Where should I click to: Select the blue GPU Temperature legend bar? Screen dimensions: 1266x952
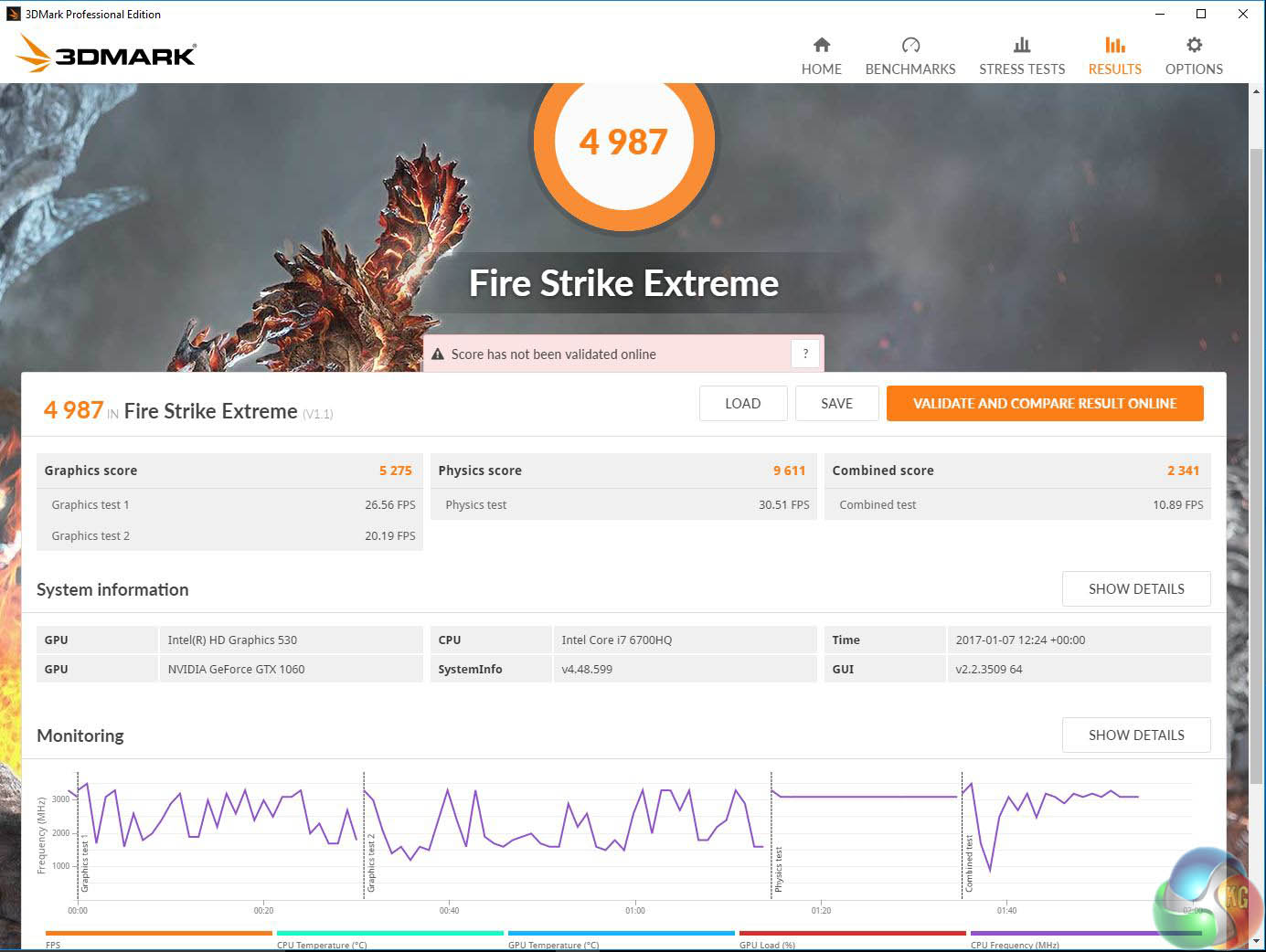coord(622,934)
